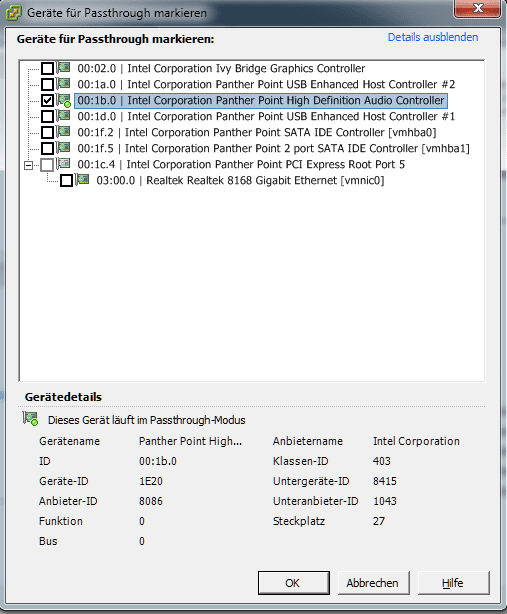Click the Steckplatz value '27'
Screen dimensions: 507x614
(379, 521)
